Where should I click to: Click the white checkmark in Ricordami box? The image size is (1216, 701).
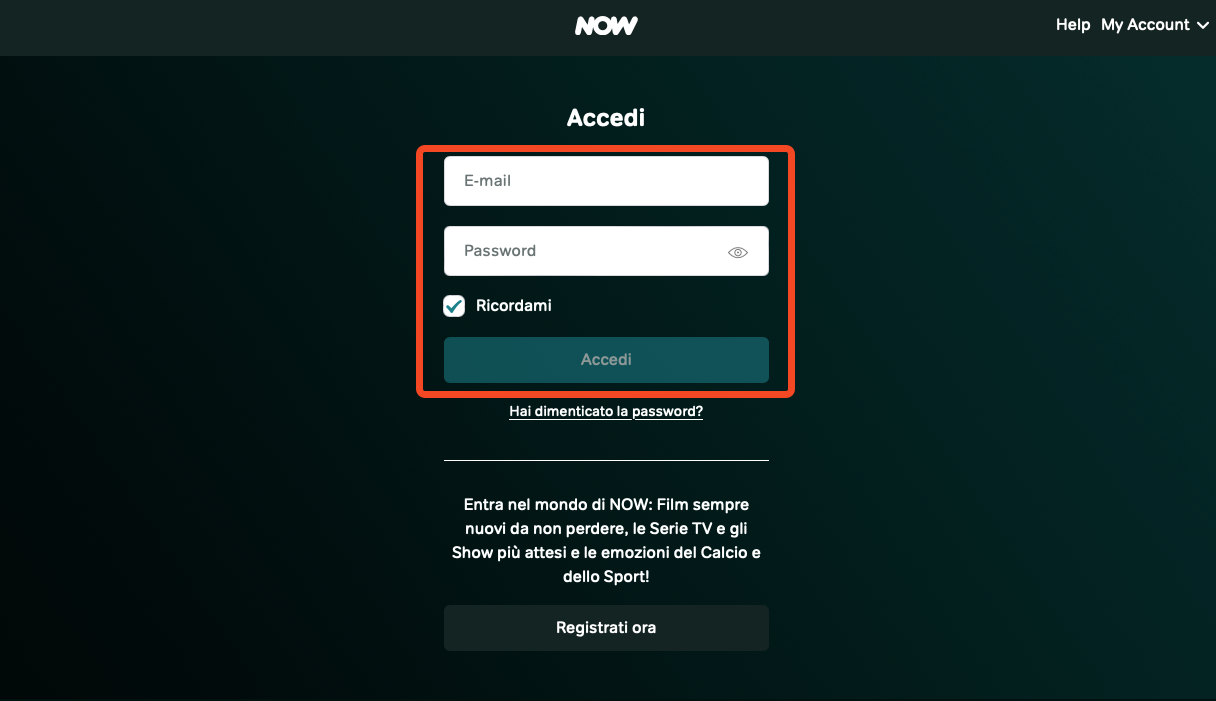(454, 306)
